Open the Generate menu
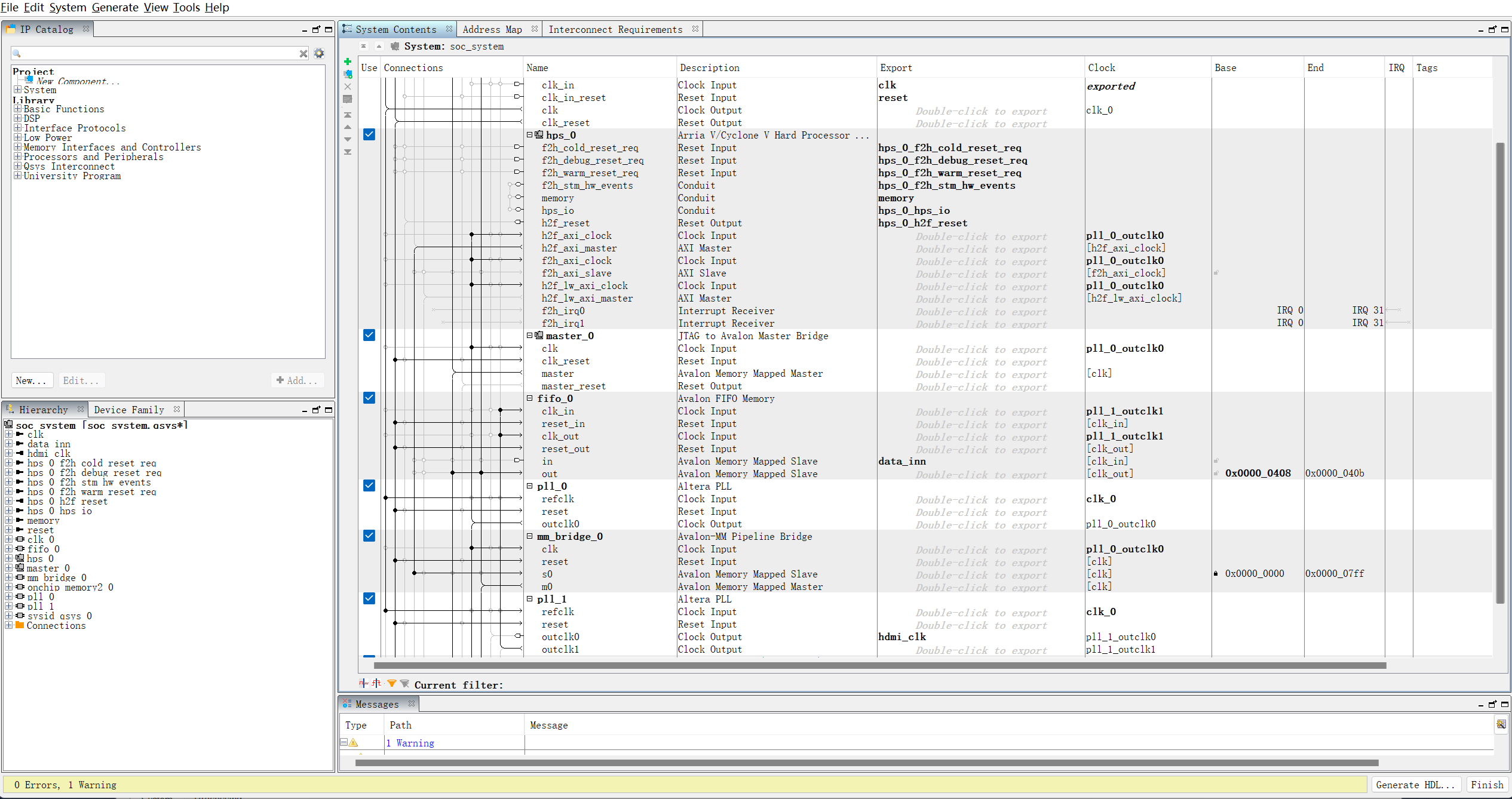Viewport: 1512px width, 799px height. coord(115,7)
